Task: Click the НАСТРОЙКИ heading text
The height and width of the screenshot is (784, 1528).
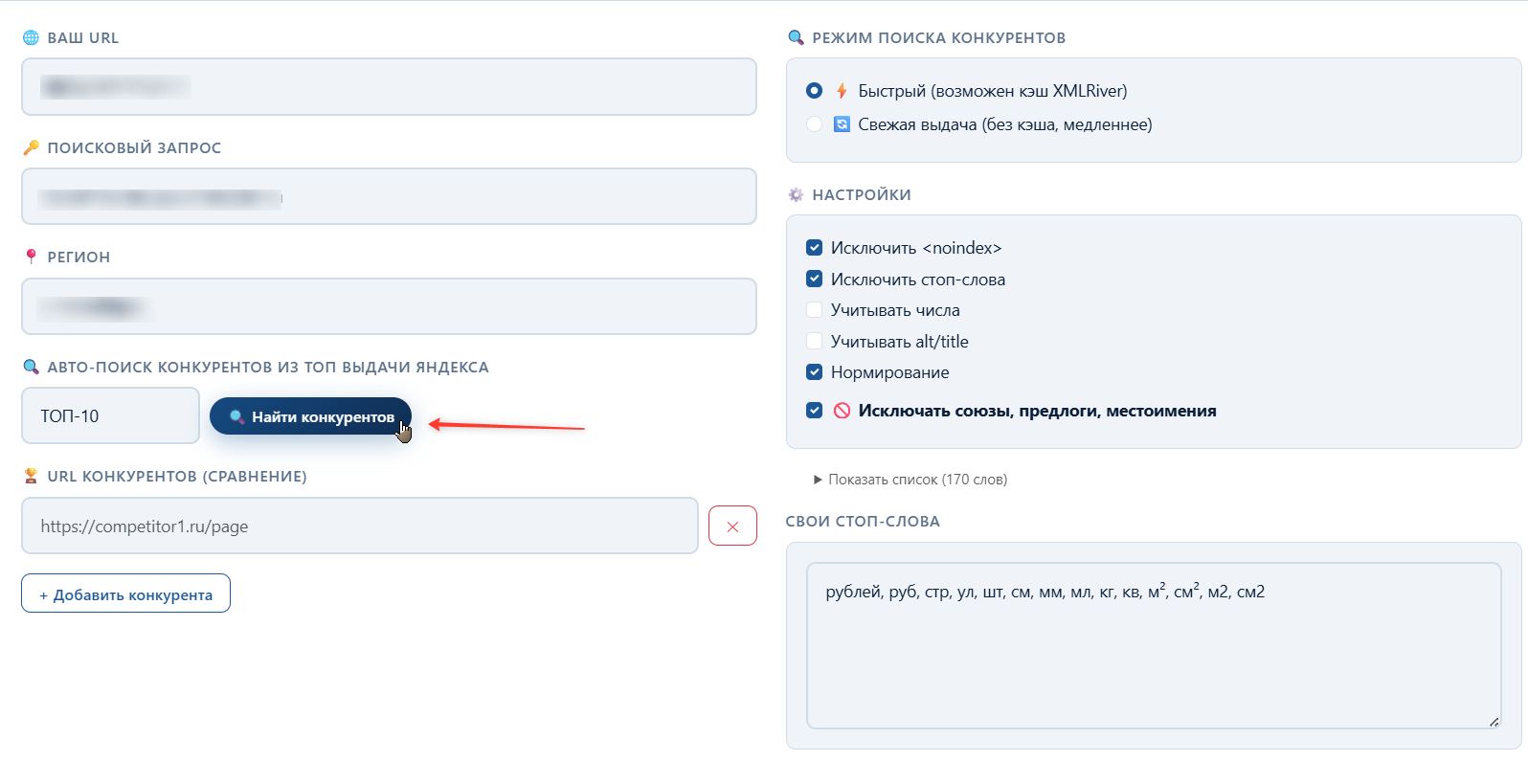Action: [862, 195]
